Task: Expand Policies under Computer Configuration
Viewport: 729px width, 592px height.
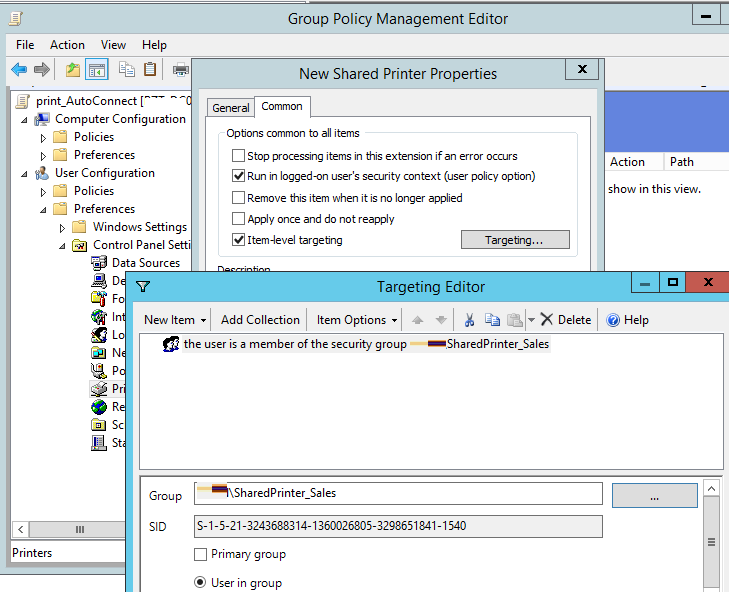Action: click(x=43, y=137)
